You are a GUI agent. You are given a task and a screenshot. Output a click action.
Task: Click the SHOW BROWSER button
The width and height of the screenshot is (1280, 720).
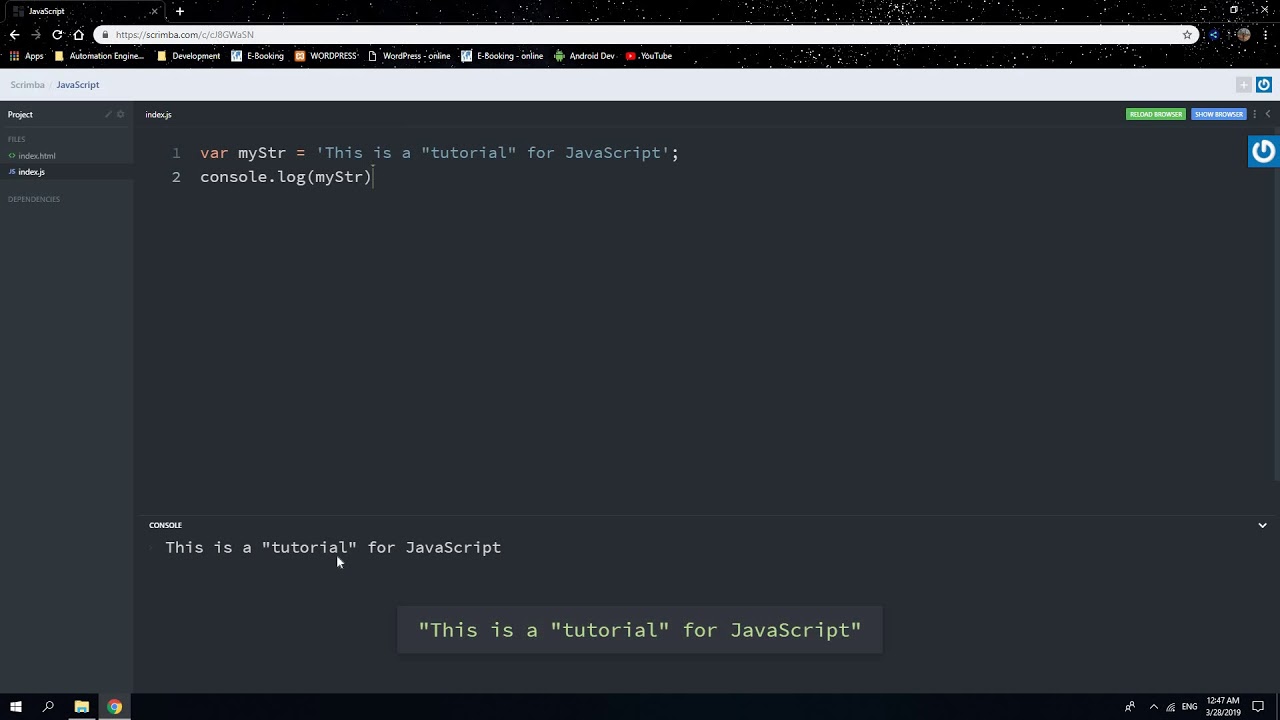(1218, 114)
